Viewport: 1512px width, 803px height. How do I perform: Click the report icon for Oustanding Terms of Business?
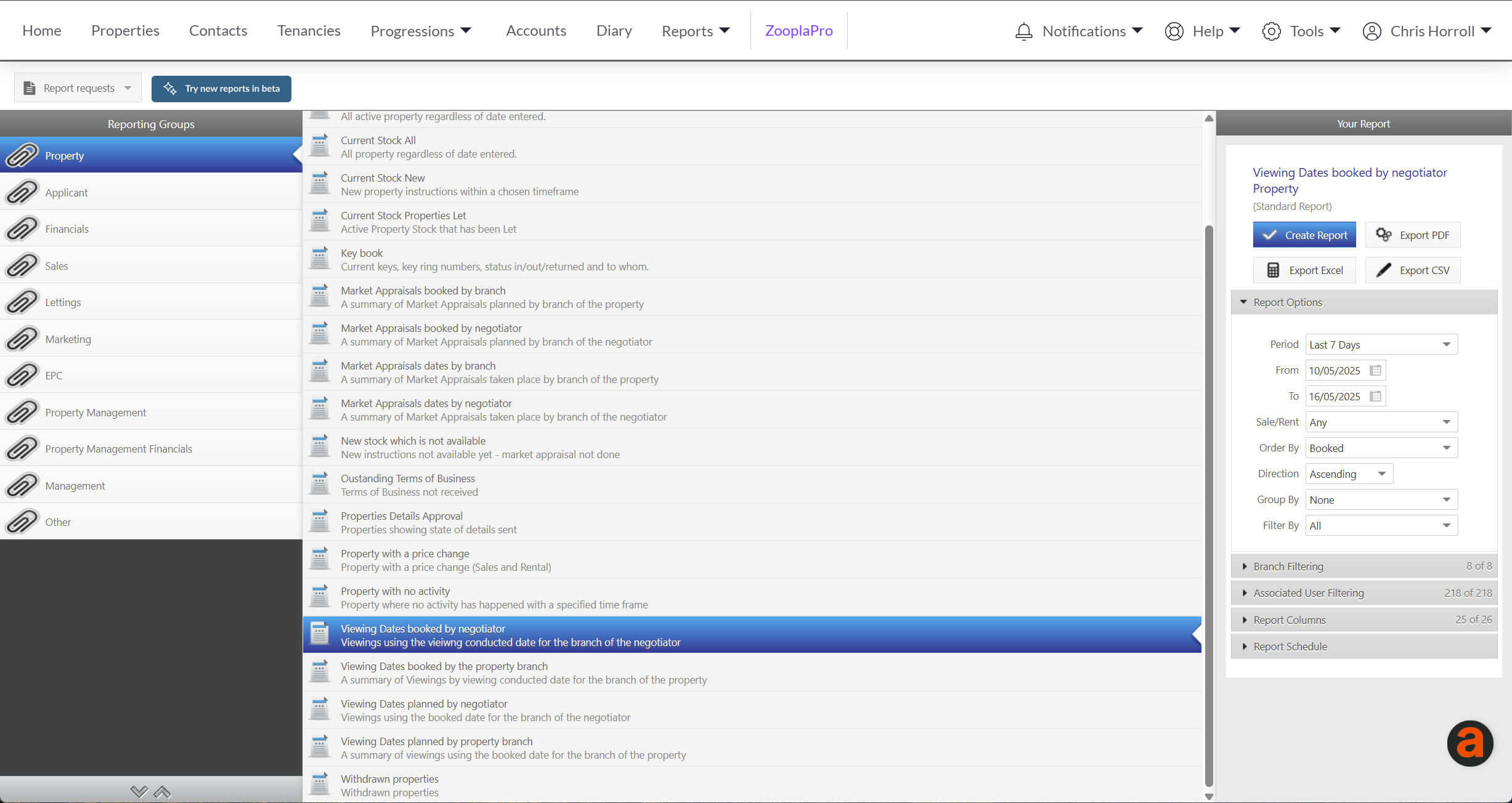click(x=319, y=484)
